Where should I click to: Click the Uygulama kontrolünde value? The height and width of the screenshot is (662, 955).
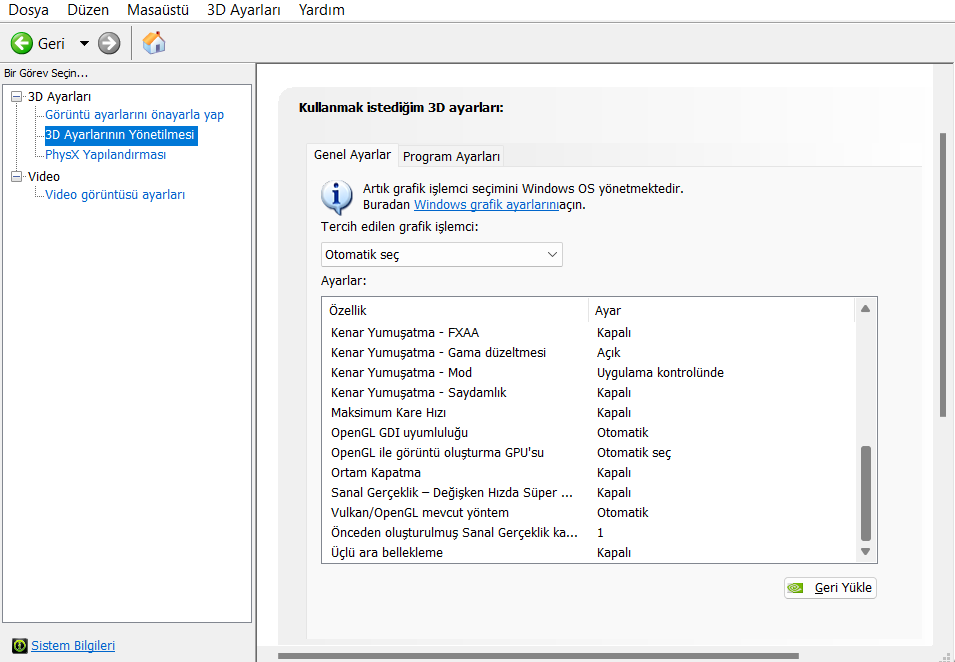(660, 373)
